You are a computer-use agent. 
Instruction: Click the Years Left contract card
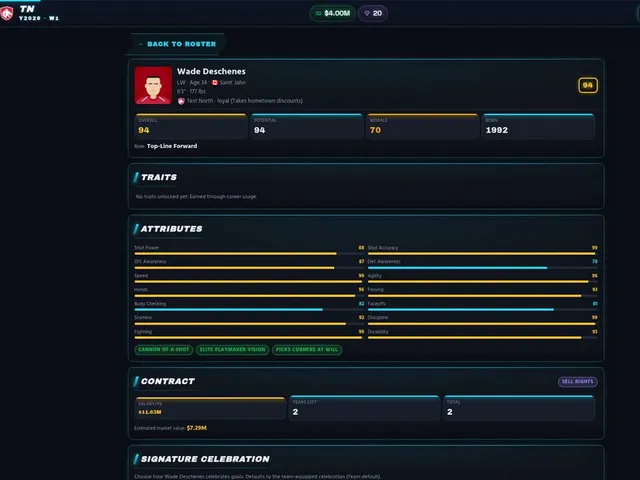(x=364, y=408)
